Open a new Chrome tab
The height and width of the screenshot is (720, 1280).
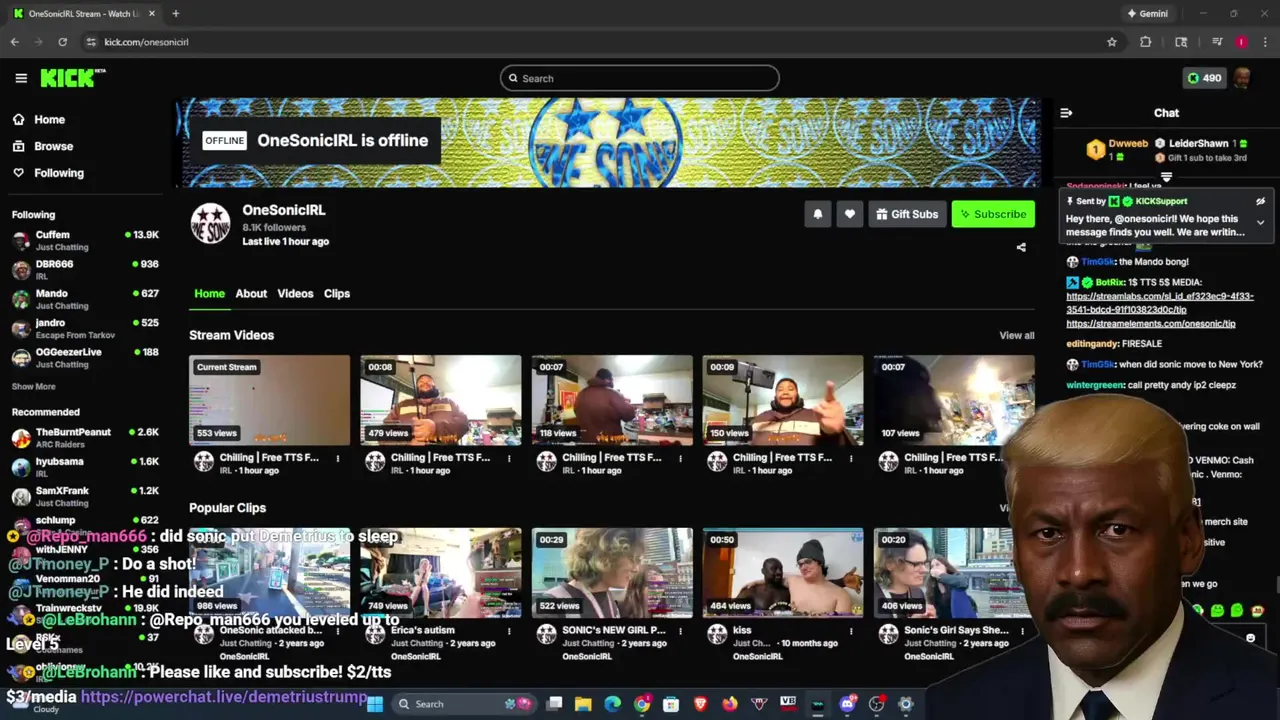point(175,14)
